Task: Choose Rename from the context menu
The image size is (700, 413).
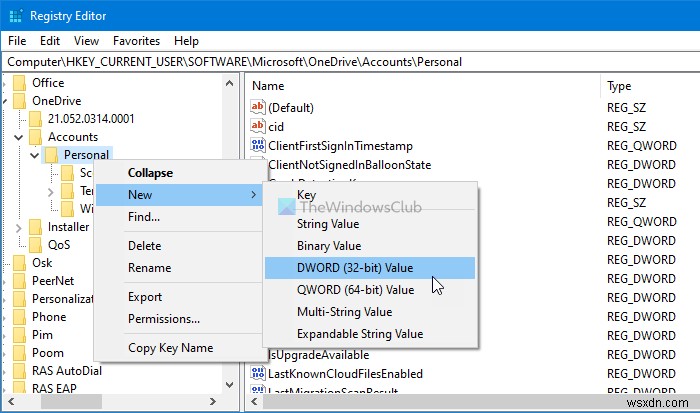Action: click(179, 268)
